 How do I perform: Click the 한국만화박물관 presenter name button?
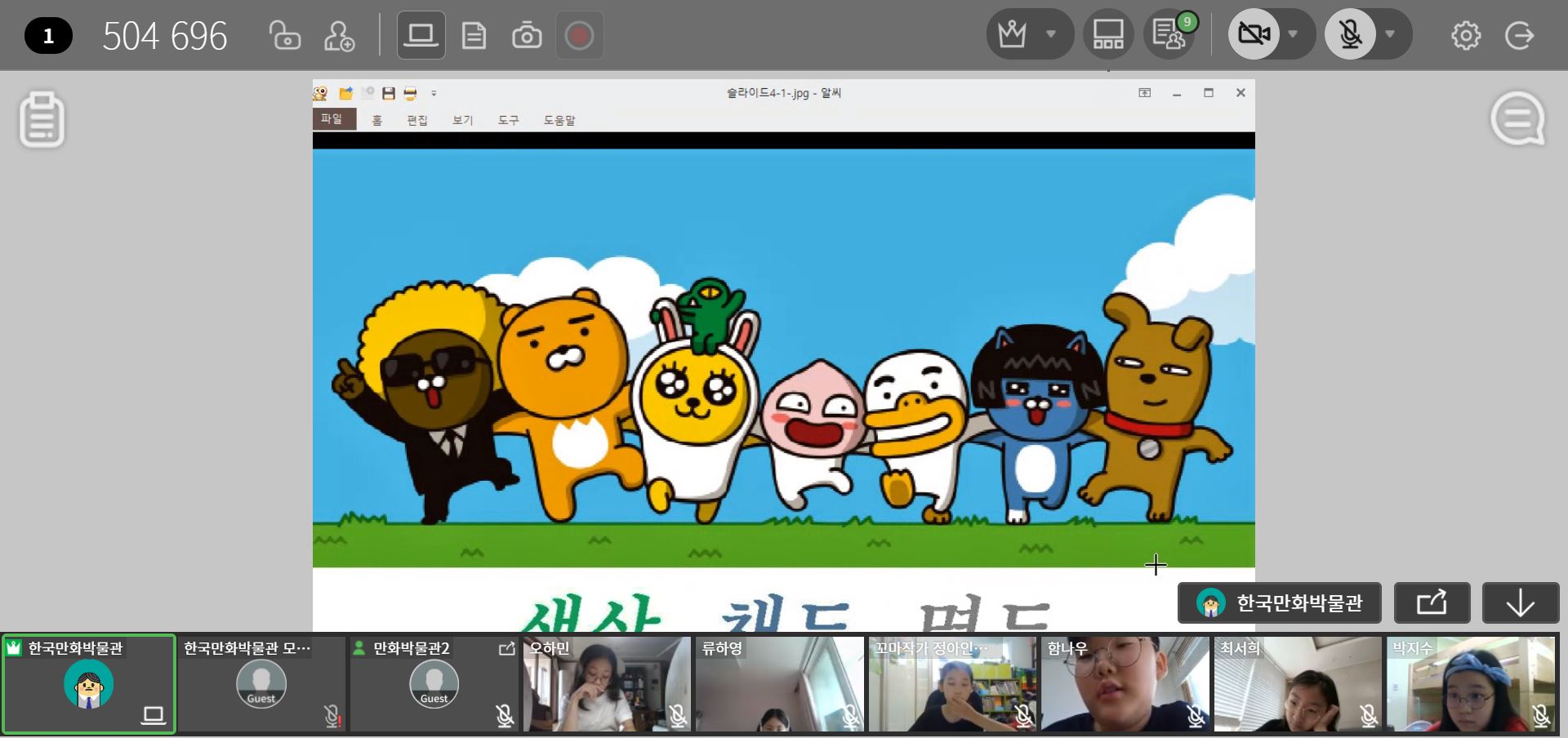pos(1280,602)
